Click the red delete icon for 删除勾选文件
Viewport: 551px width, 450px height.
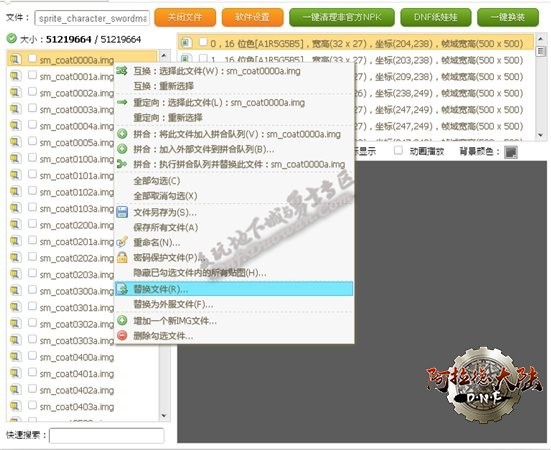point(122,335)
